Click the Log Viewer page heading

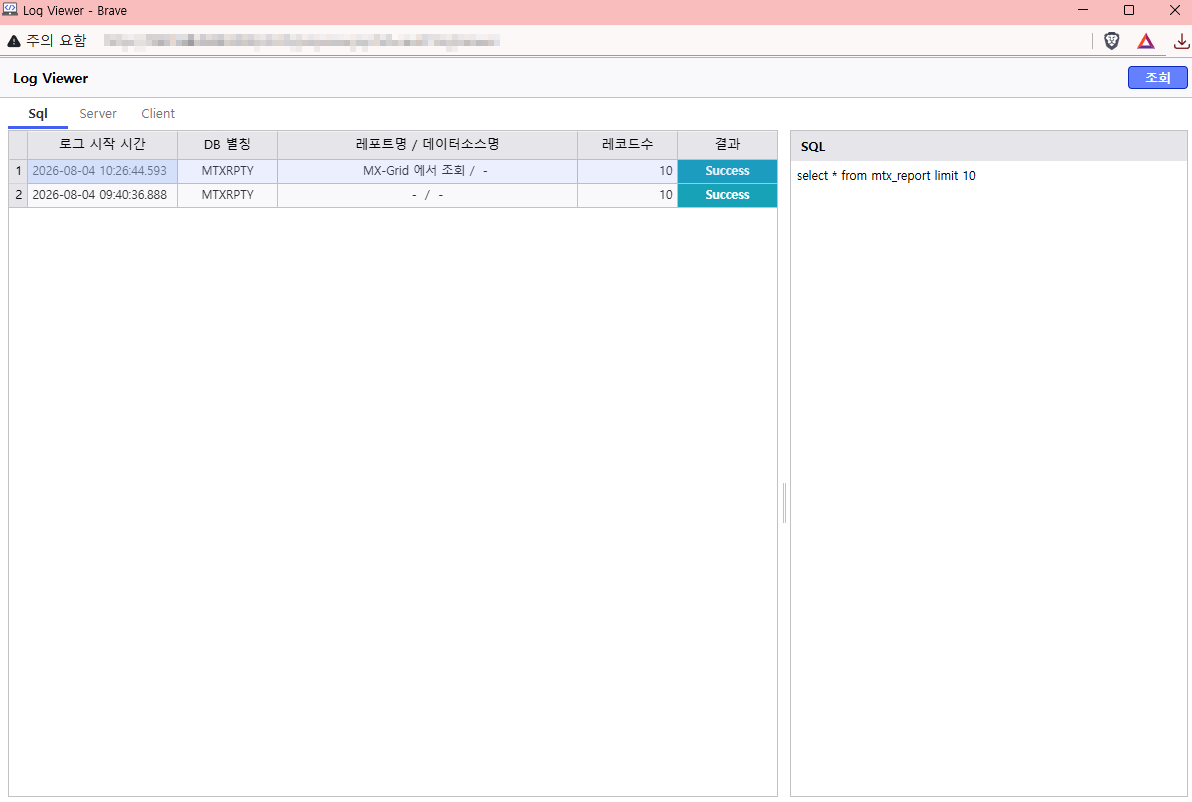[x=50, y=78]
